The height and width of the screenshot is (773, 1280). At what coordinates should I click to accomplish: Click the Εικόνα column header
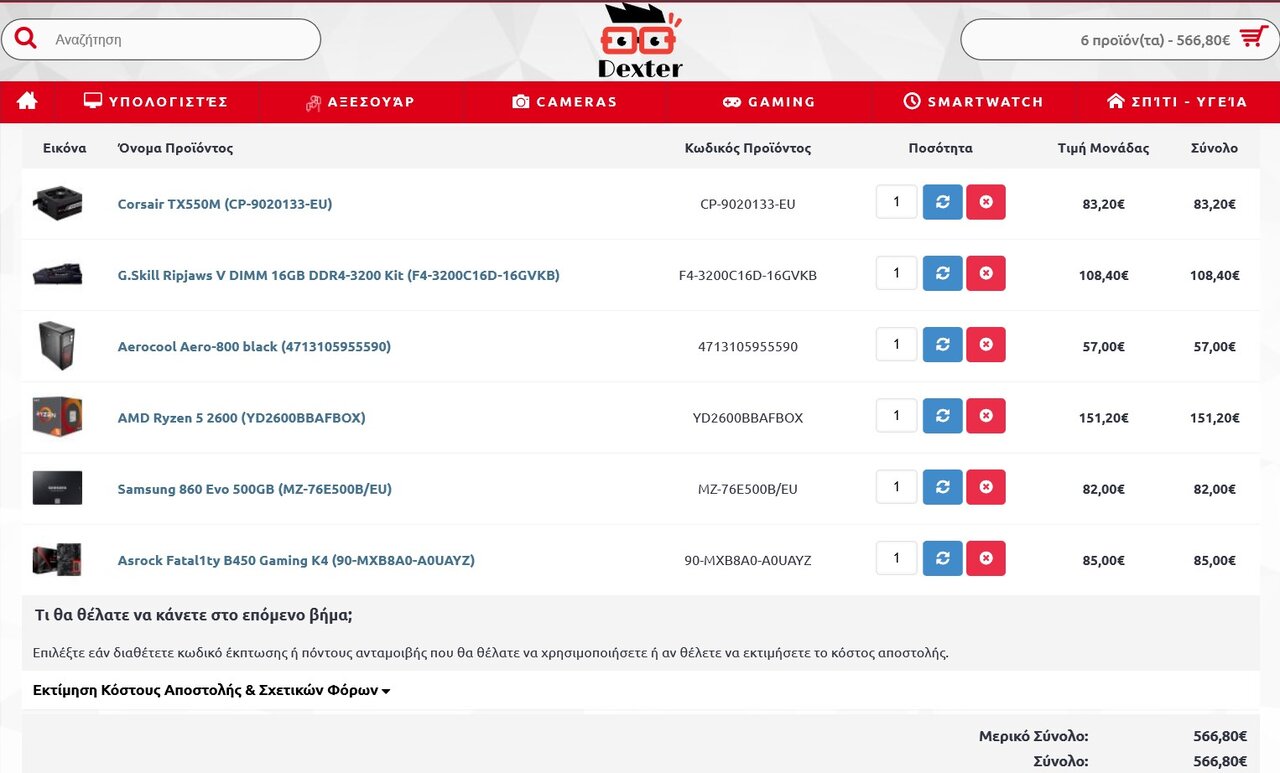pos(64,148)
